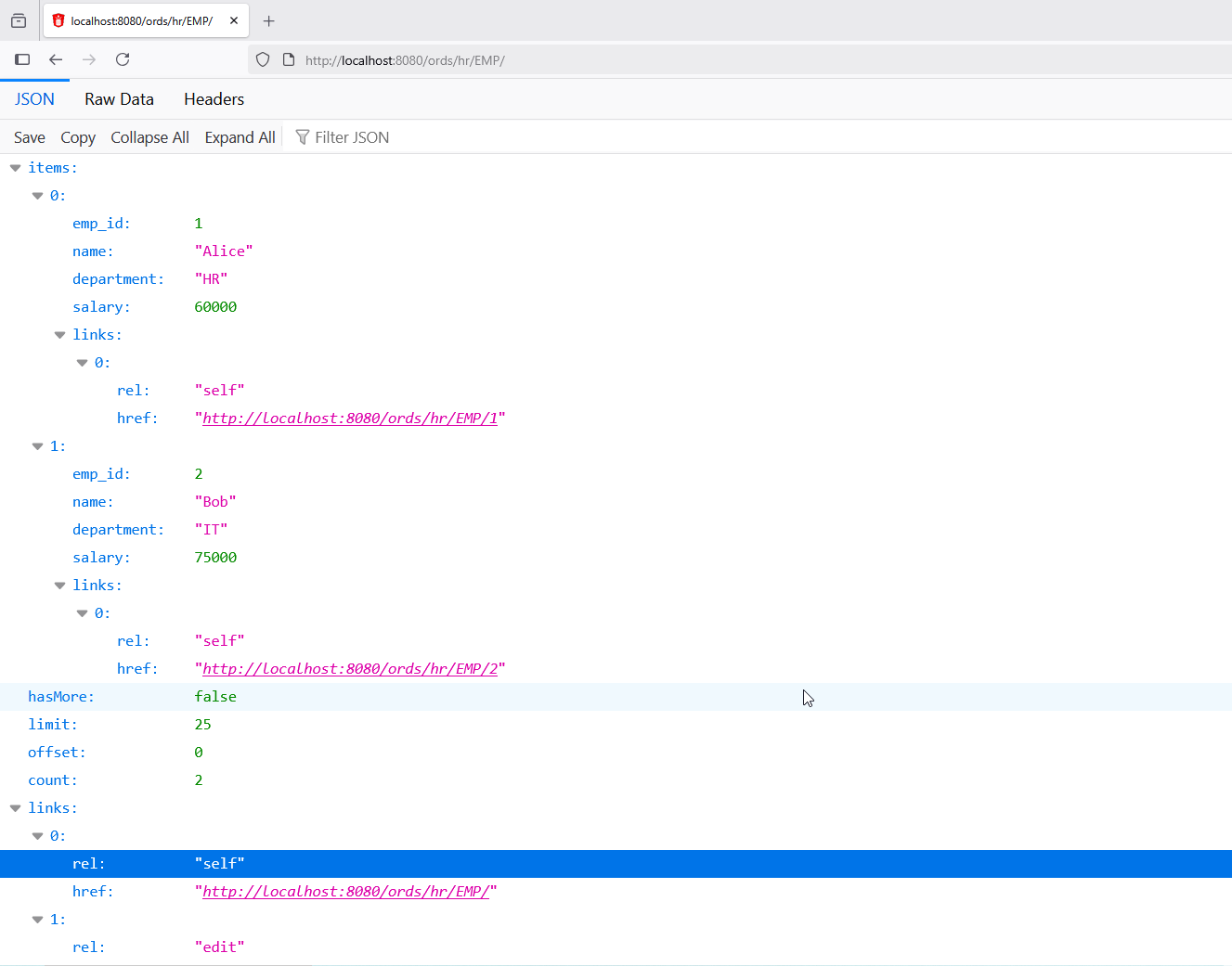The height and width of the screenshot is (966, 1232).
Task: Click the Save button
Action: click(x=30, y=137)
